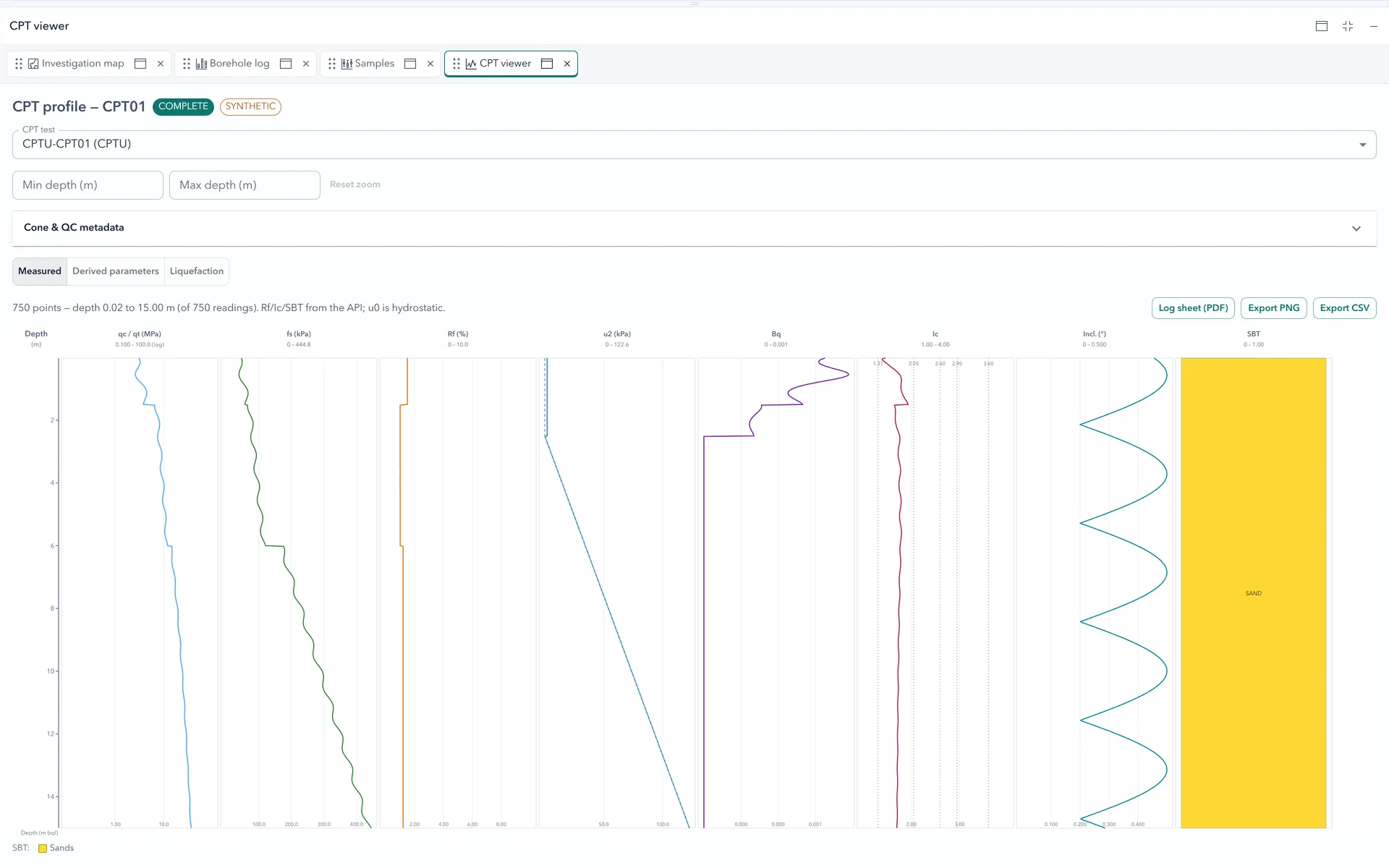Click the qc / qt (MPa) column header

[x=140, y=334]
